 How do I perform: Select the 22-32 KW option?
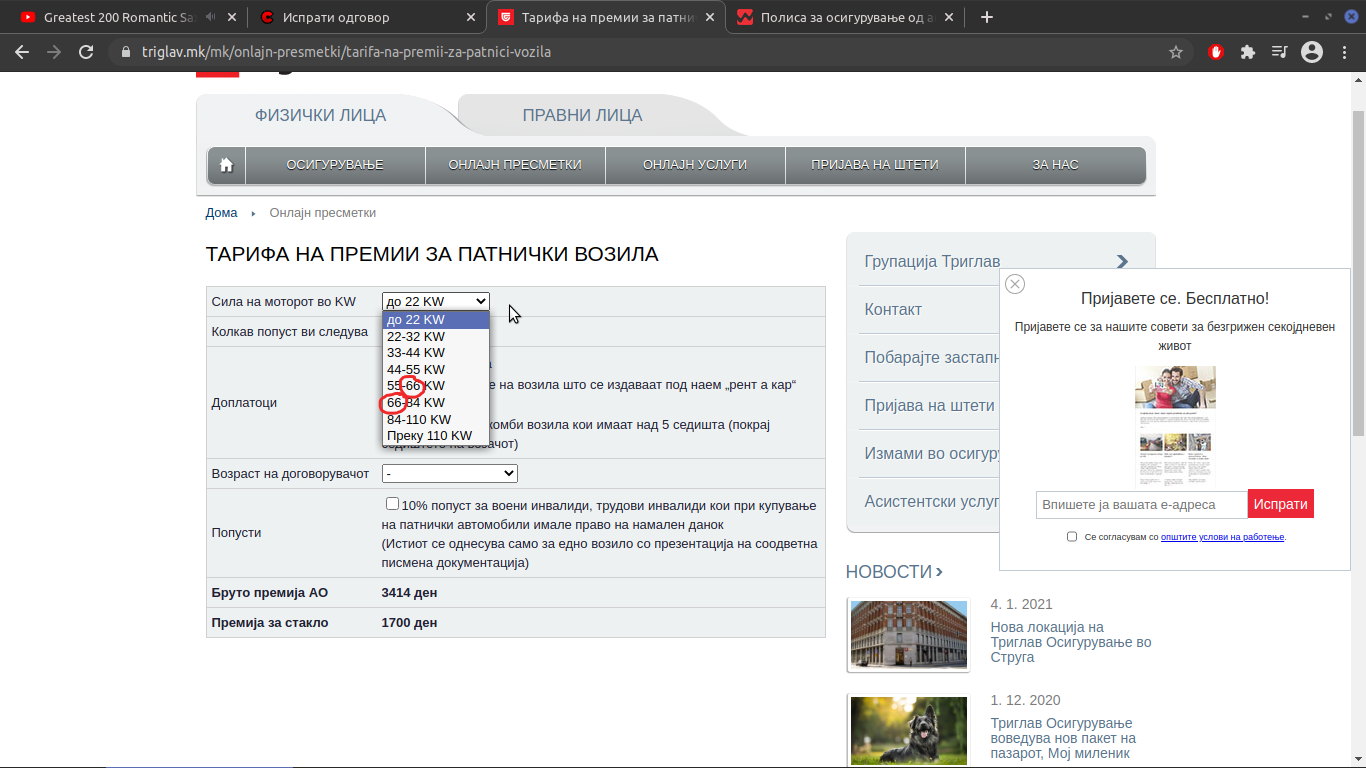tap(436, 337)
